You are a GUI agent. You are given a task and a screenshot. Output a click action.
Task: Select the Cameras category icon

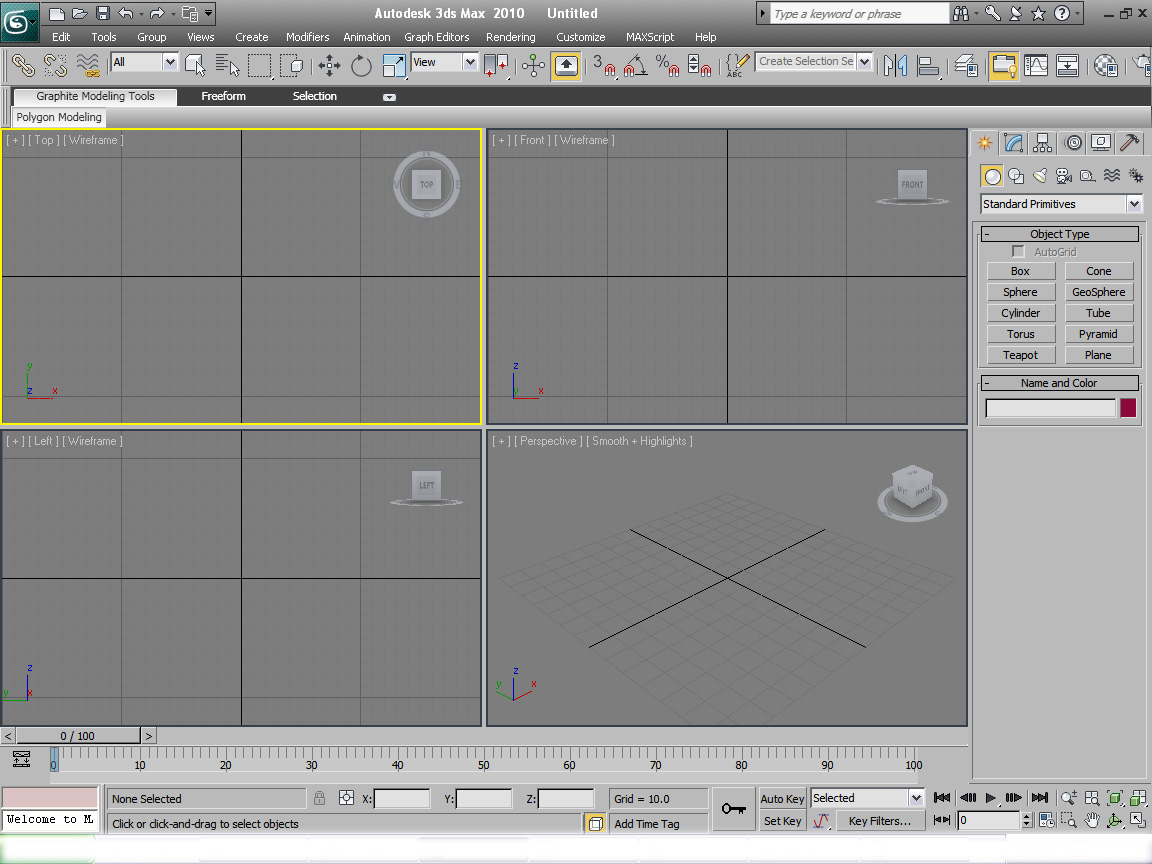[1063, 176]
